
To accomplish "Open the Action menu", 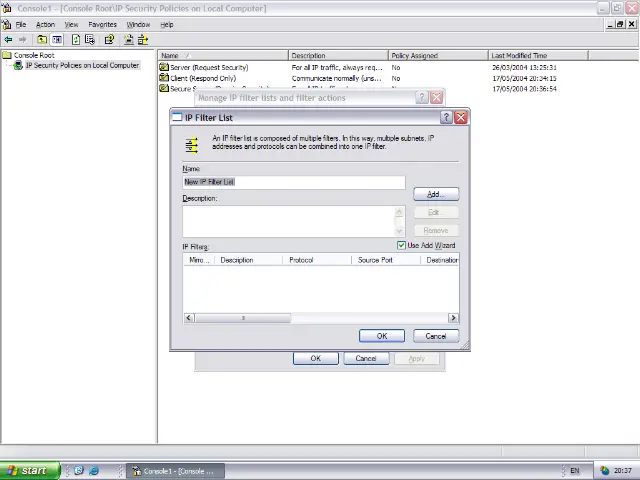I will pyautogui.click(x=45, y=24).
